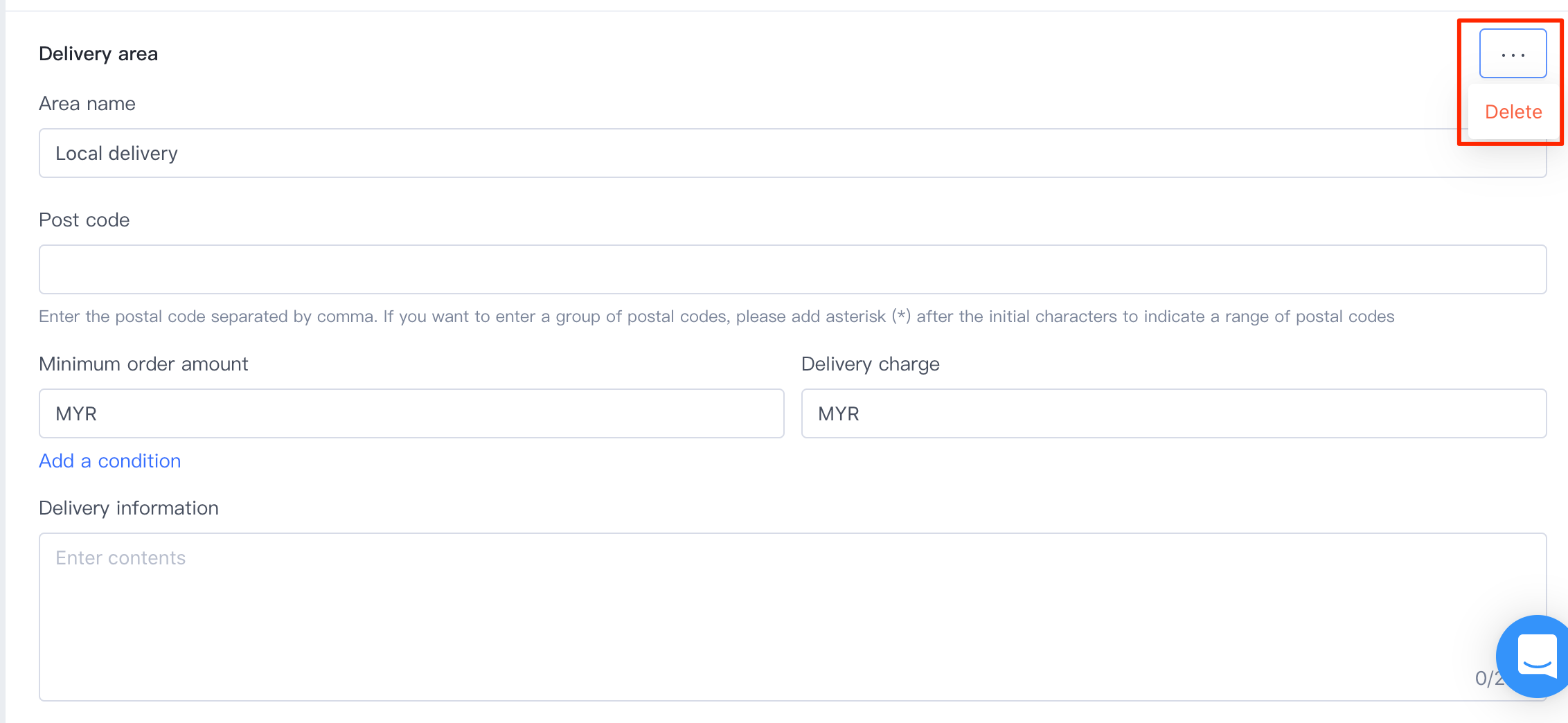Click the Area name label
Viewport: 1568px width, 723px height.
(87, 104)
